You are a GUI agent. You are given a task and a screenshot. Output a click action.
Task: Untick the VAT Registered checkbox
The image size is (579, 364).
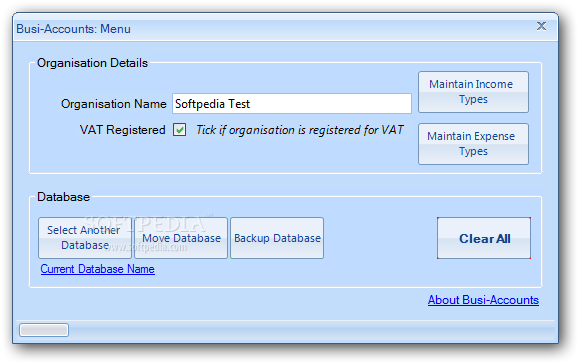pos(180,130)
